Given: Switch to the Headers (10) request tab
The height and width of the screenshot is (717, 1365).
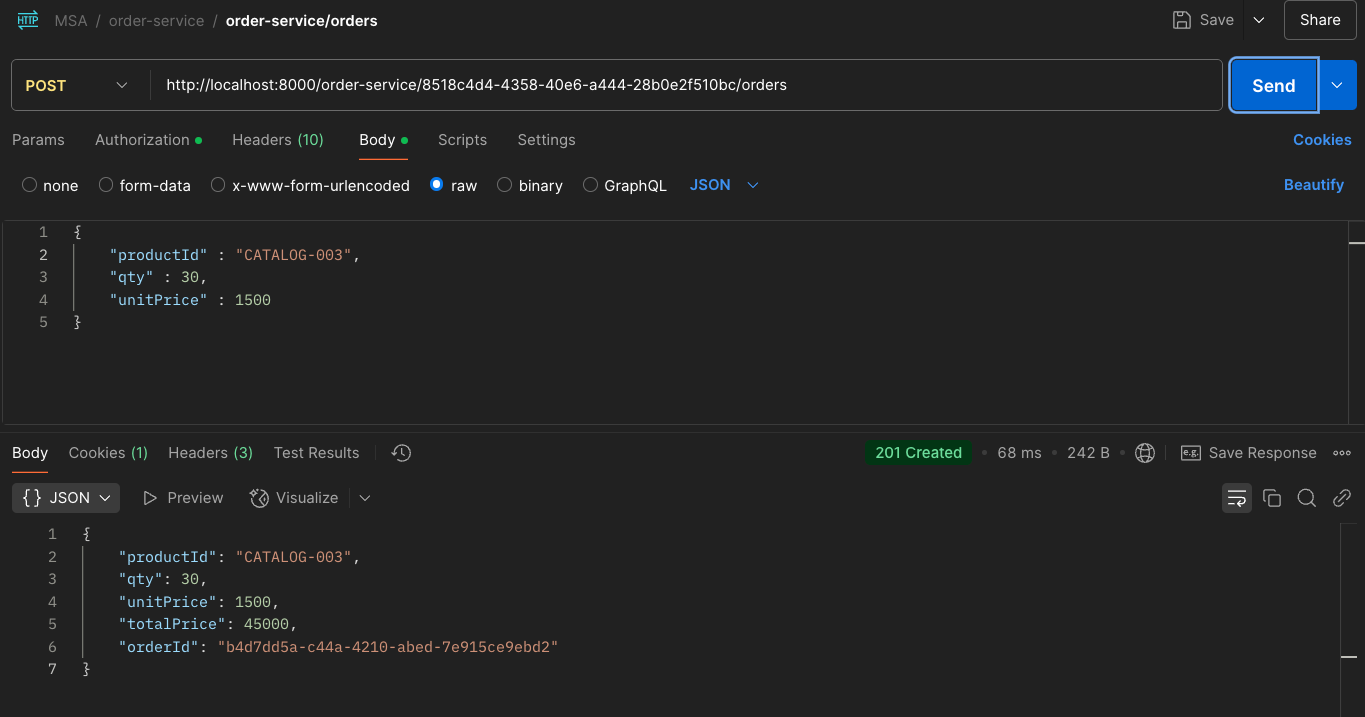Looking at the screenshot, I should [x=278, y=140].
